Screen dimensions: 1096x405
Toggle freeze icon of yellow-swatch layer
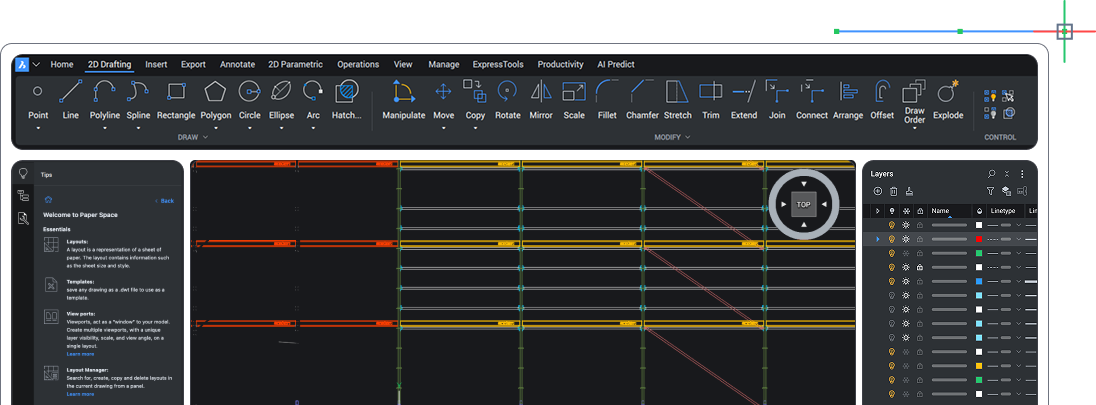coord(906,366)
